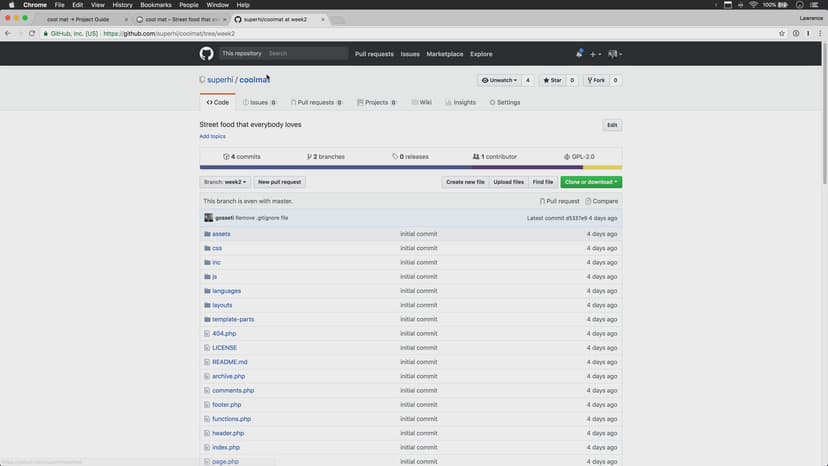The width and height of the screenshot is (828, 466).
Task: Click the GitHub Octocat logo
Action: tap(206, 53)
